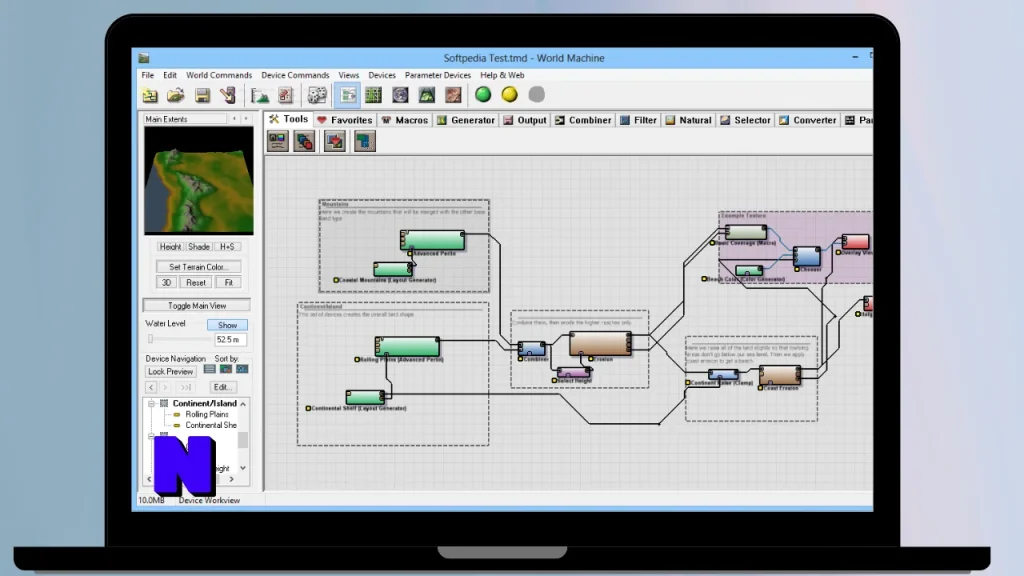The image size is (1024, 576).
Task: Switch to the Generator tab
Action: (466, 120)
